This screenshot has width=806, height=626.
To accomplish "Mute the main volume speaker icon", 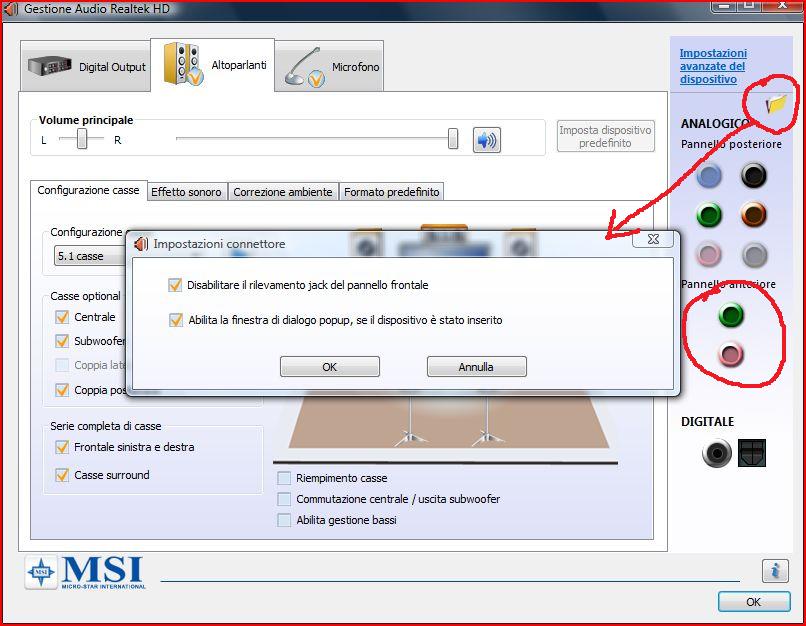I will (487, 140).
